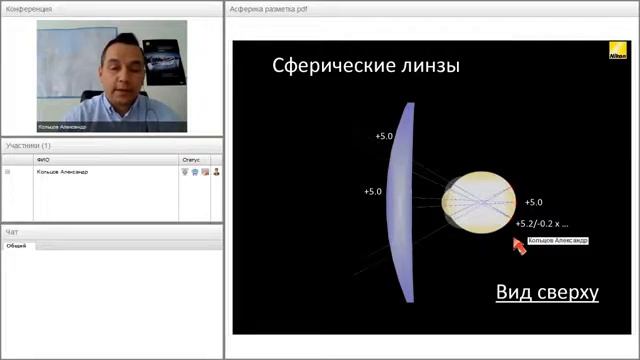Click the ФИО column header

106,160
